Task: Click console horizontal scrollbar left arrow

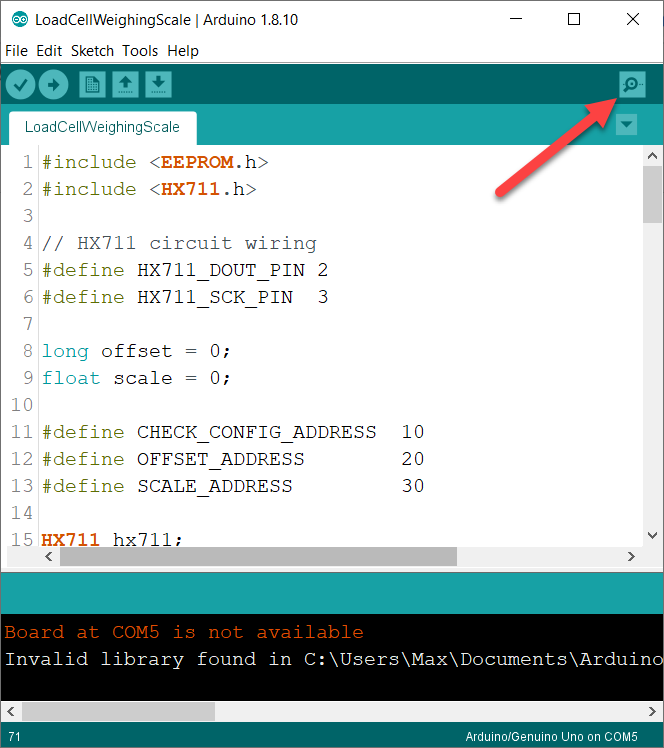Action: coord(11,711)
